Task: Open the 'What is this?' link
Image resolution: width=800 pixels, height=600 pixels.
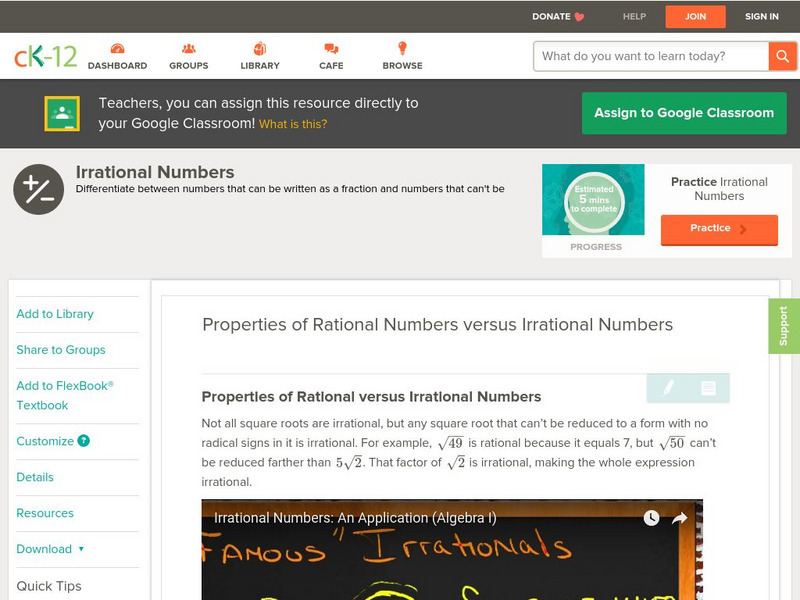Action: (x=293, y=125)
